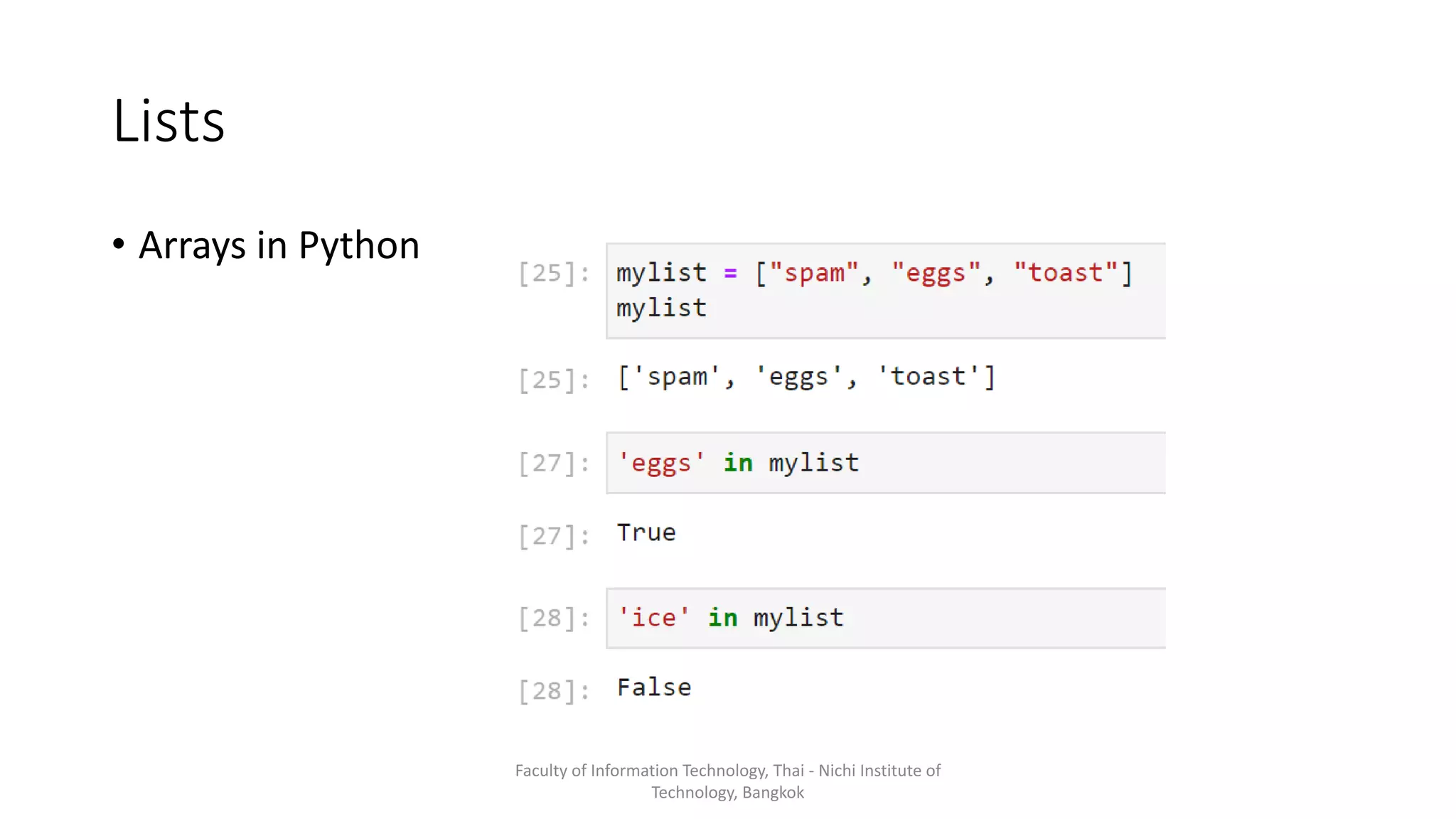Click the "spam" string in code
This screenshot has height=819, width=1456.
click(x=814, y=273)
